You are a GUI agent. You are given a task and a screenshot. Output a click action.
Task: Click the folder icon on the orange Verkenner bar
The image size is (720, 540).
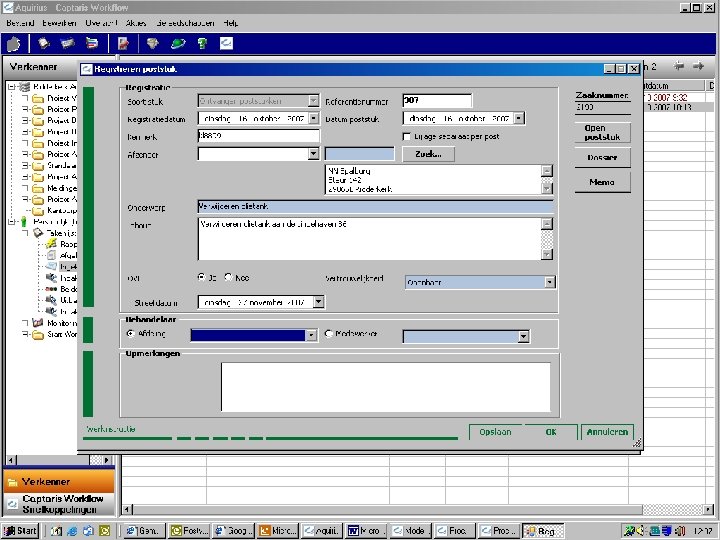coord(12,482)
